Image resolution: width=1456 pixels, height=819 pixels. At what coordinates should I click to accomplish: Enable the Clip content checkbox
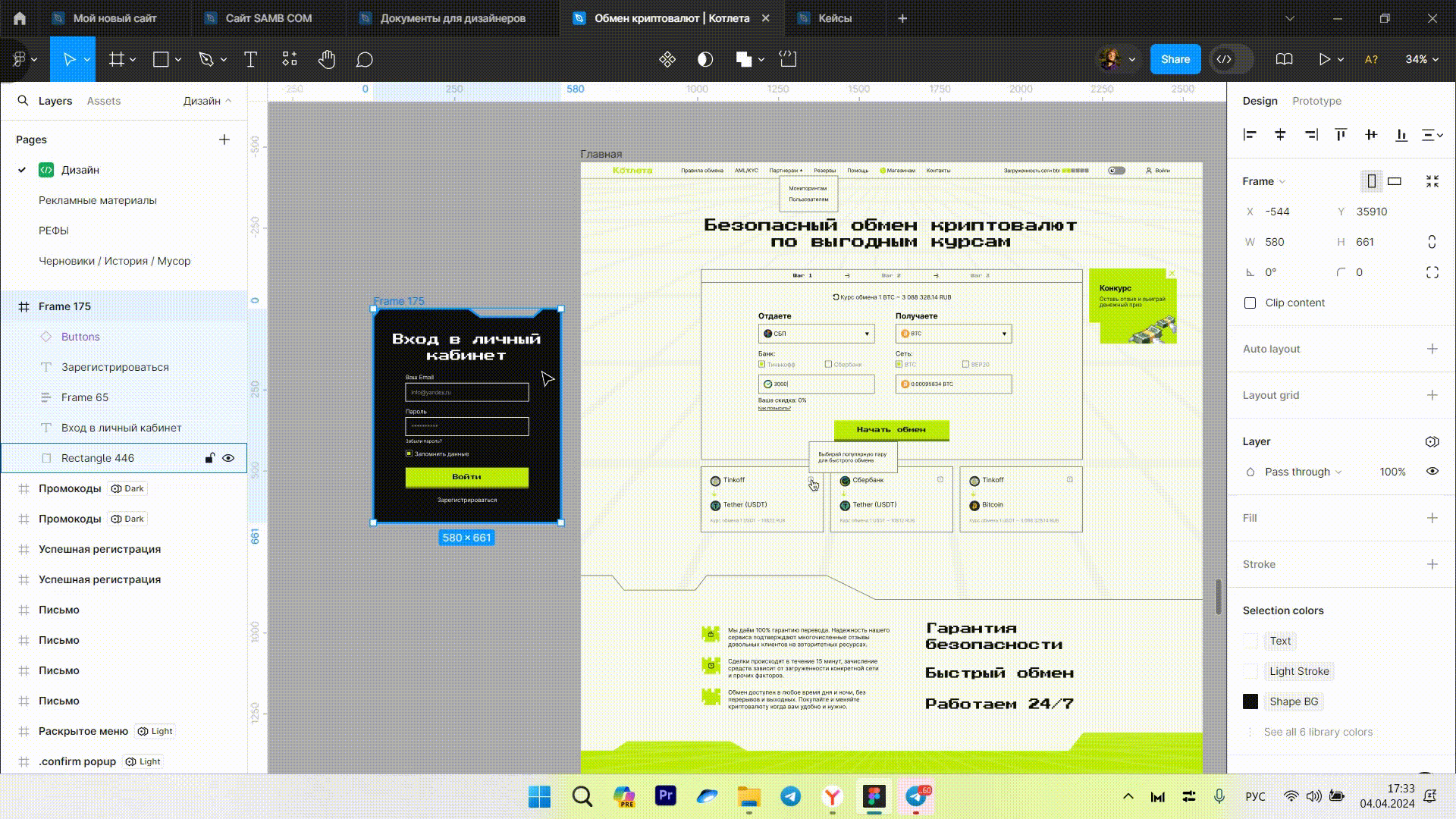1250,303
